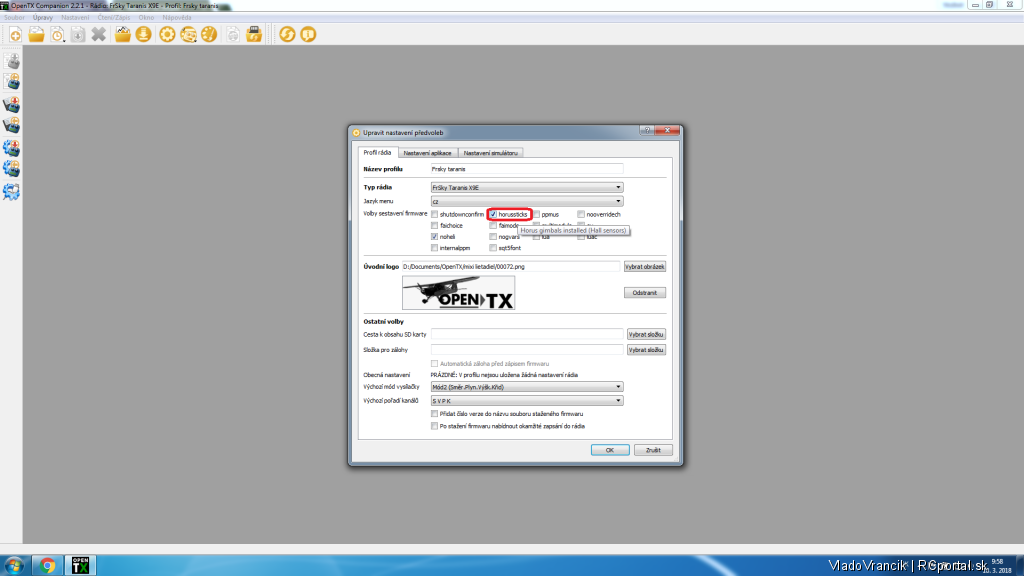The image size is (1024, 576).
Task: Click the Cesta k obsahu SD karty field
Action: (x=526, y=334)
